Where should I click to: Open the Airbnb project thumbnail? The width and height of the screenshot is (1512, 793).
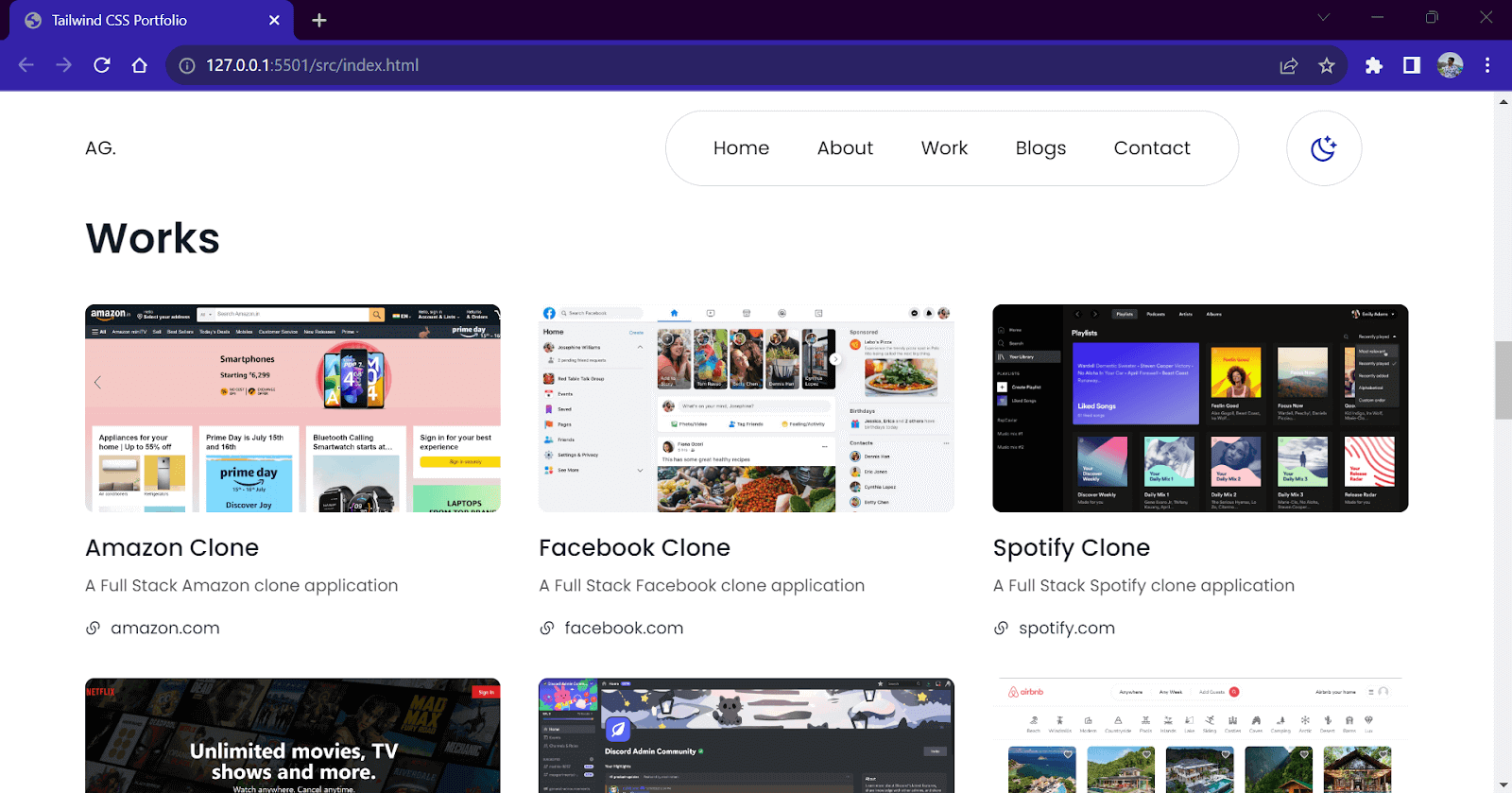pyautogui.click(x=1200, y=735)
